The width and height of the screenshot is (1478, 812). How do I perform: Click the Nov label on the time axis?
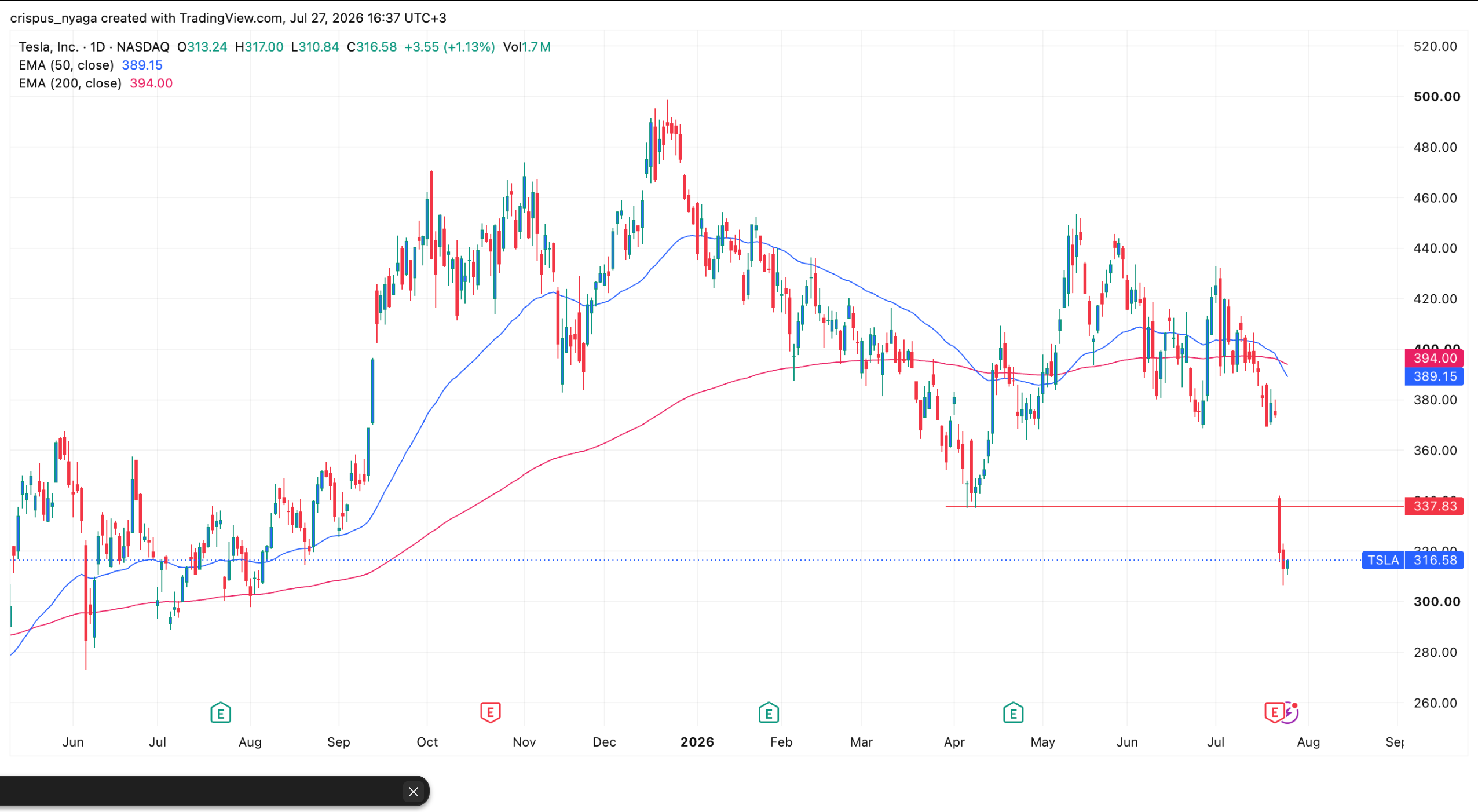coord(524,742)
